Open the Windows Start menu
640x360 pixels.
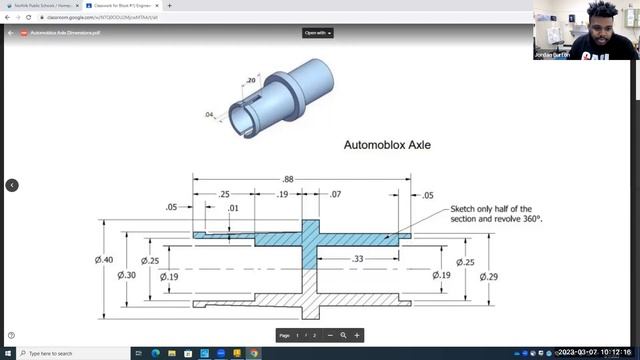click(8, 353)
